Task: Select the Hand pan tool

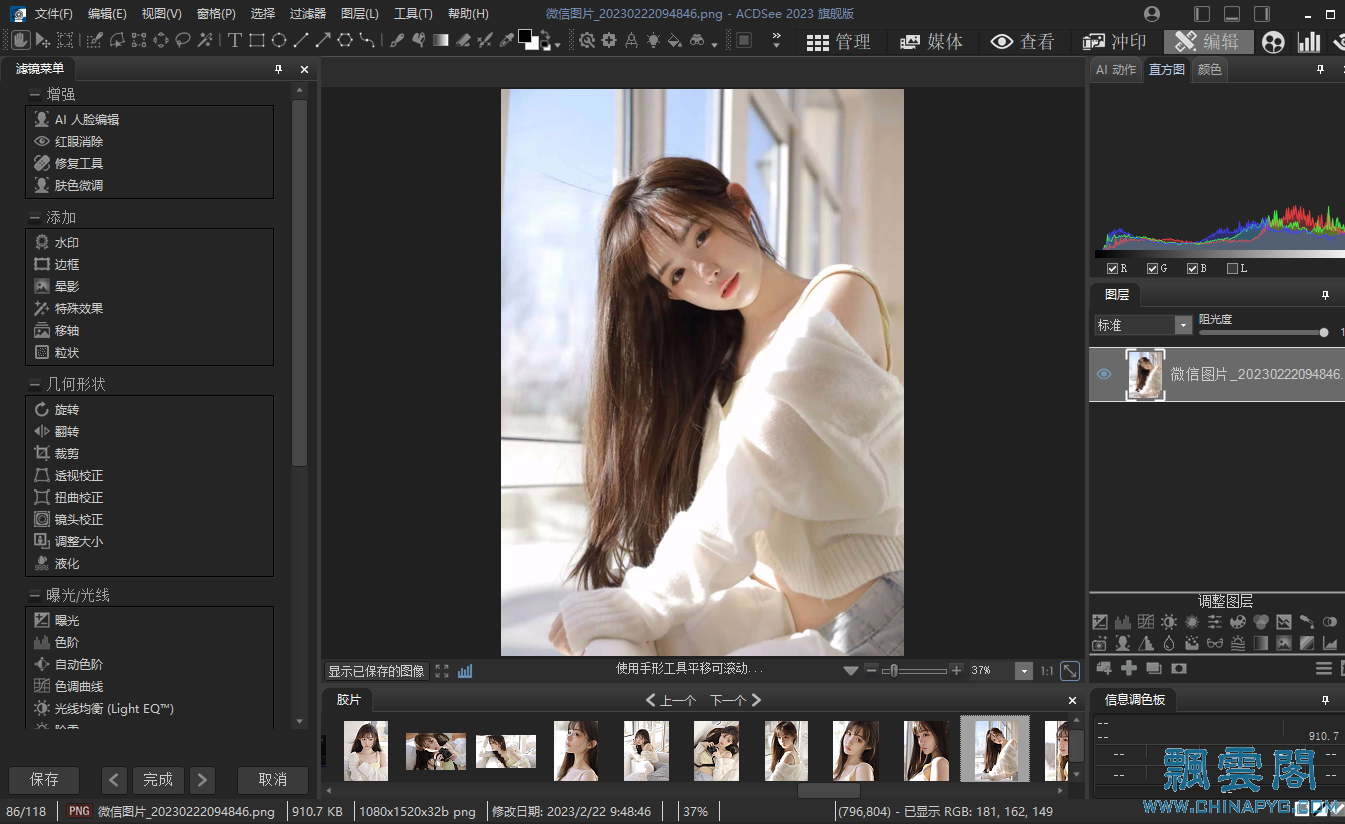Action: pos(21,40)
